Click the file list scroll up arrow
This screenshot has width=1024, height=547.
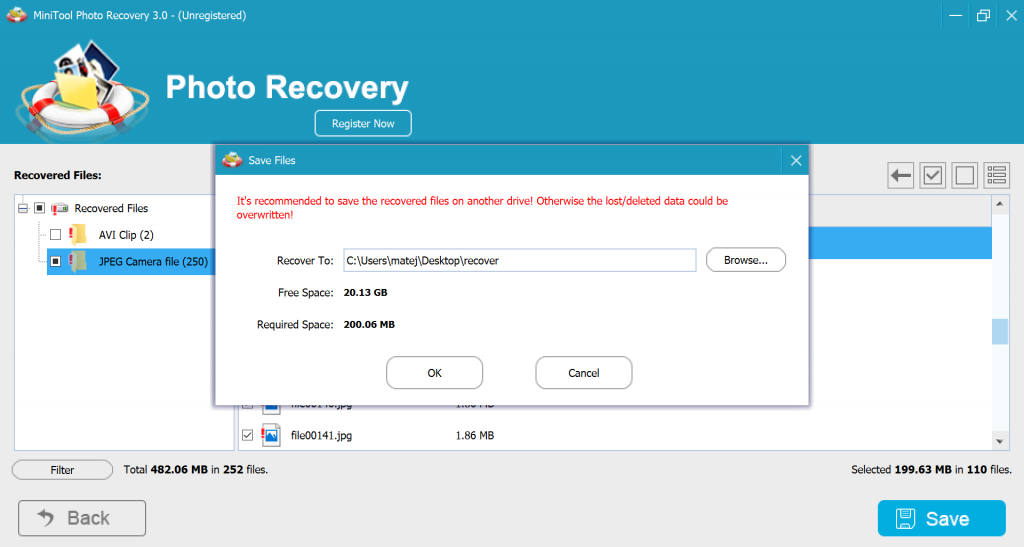[x=1000, y=204]
